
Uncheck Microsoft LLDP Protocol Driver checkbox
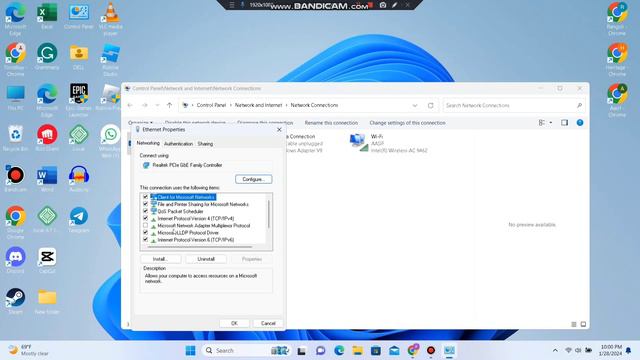145,232
